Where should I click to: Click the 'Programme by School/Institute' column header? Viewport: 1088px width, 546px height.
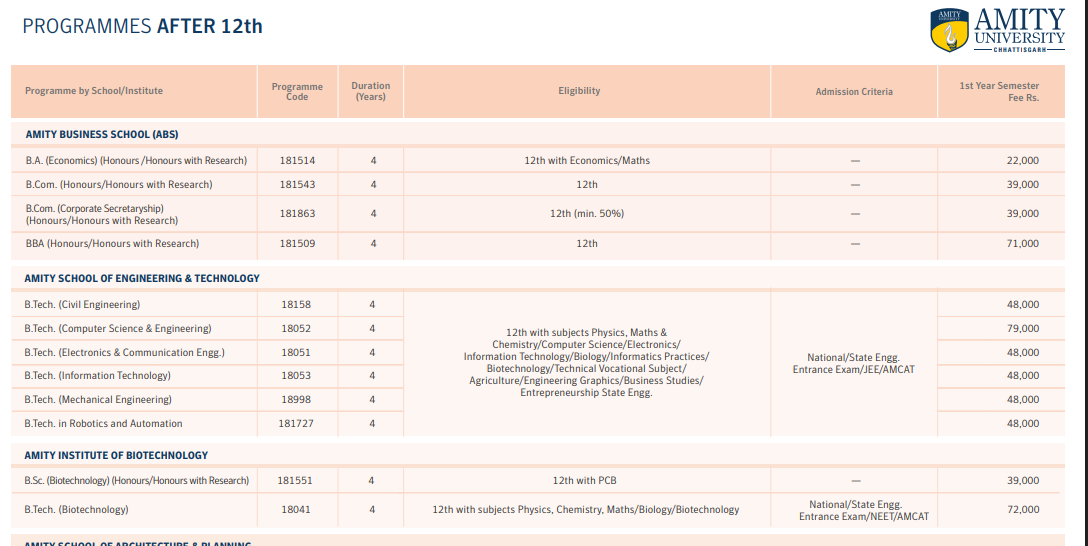tap(94, 91)
